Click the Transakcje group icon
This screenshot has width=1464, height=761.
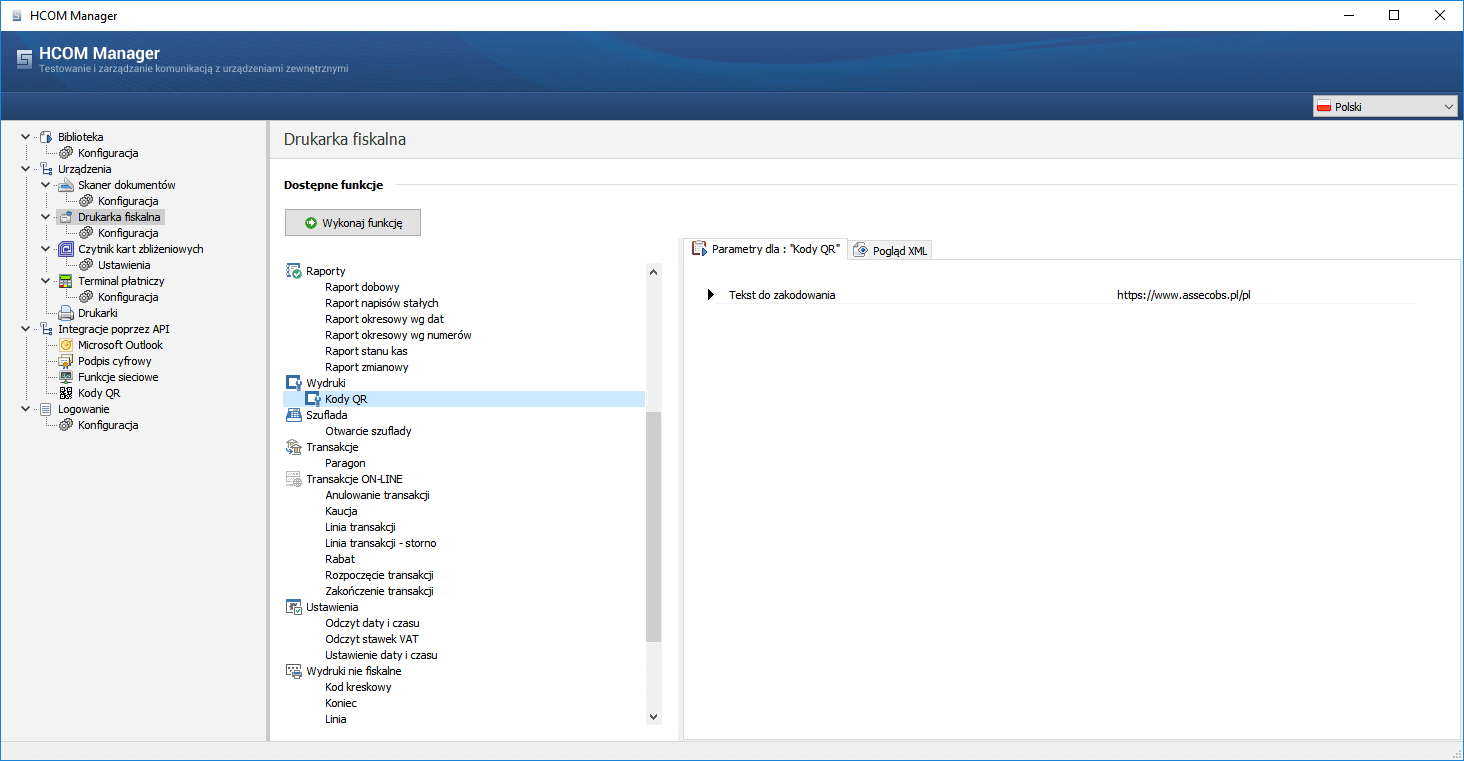(x=294, y=447)
